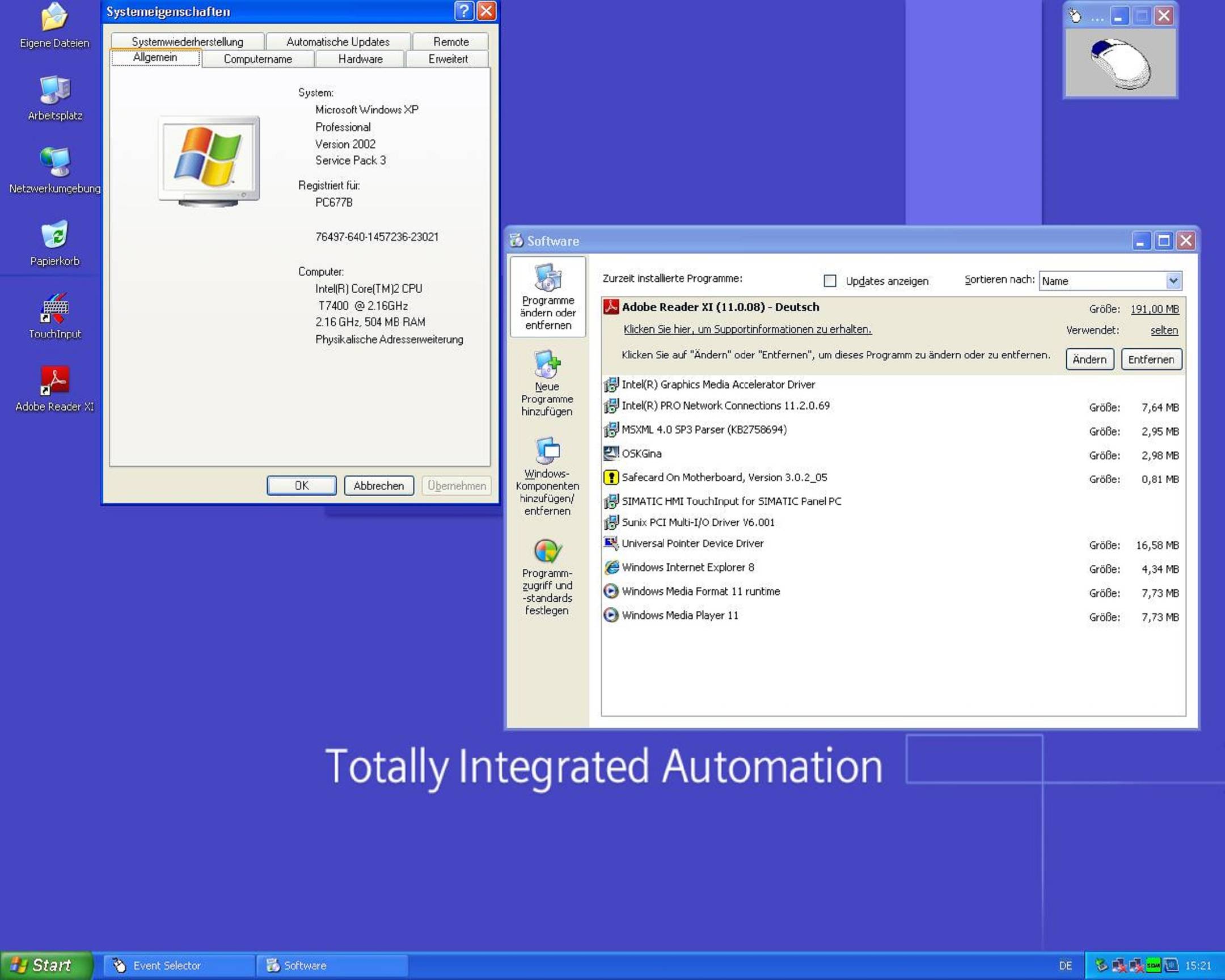Switch to the Hardware tab
Image resolution: width=1225 pixels, height=980 pixels.
(360, 59)
